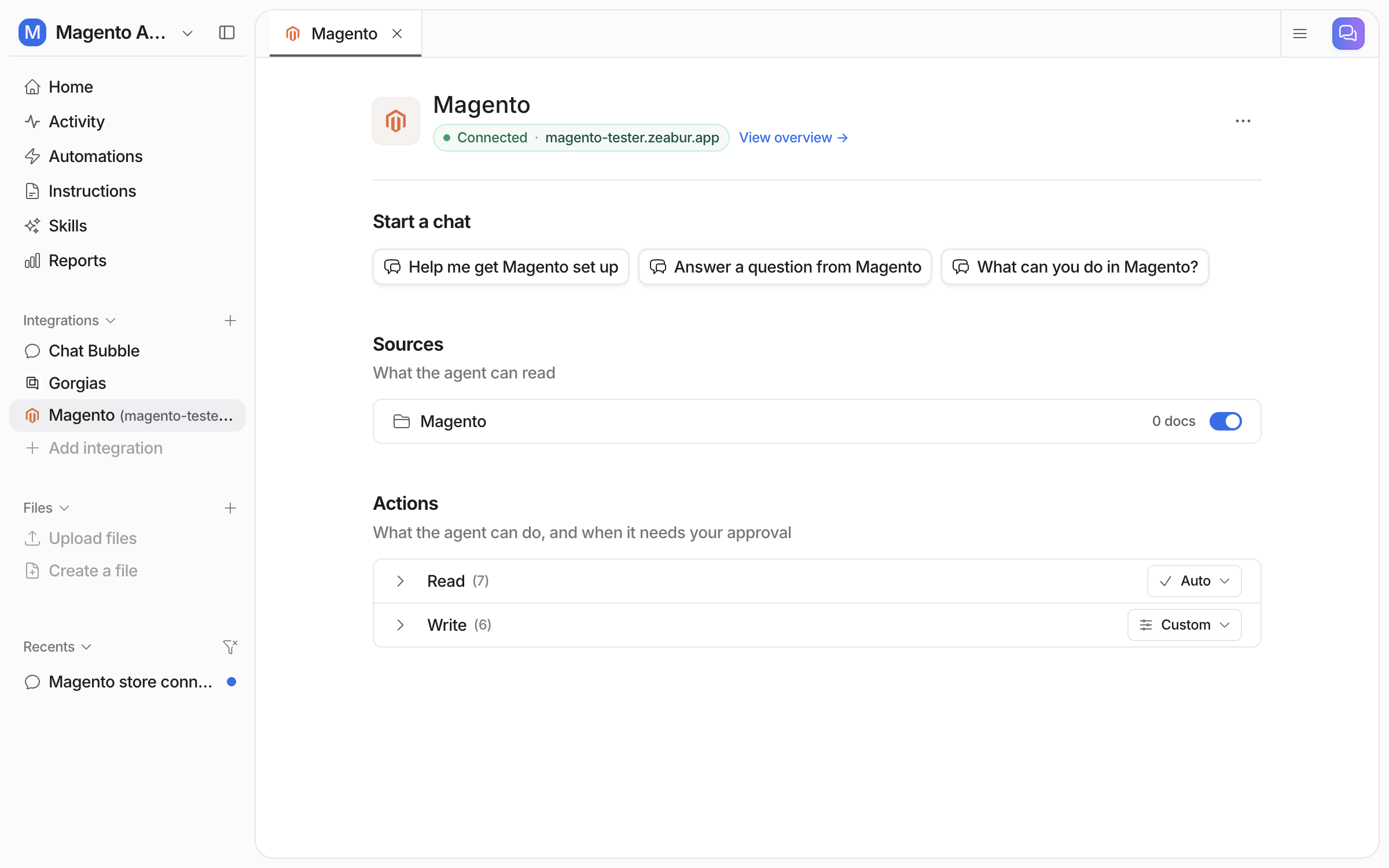Click the blue M workspace avatar
Image resolution: width=1389 pixels, height=868 pixels.
coord(32,32)
